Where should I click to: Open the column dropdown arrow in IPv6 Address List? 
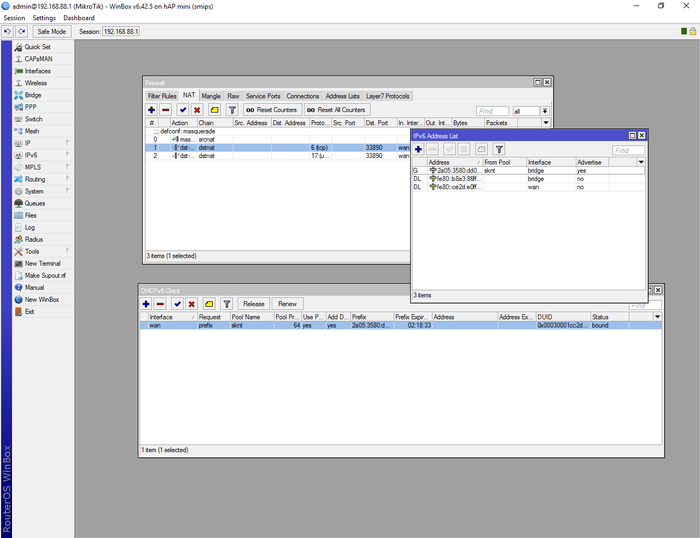[641, 162]
